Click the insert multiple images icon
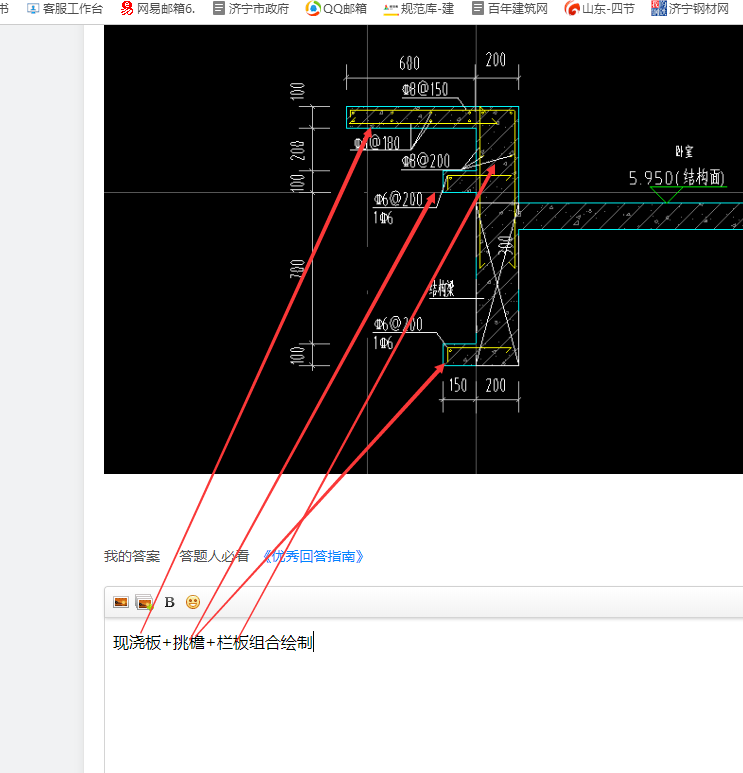This screenshot has width=743, height=773. [x=144, y=602]
